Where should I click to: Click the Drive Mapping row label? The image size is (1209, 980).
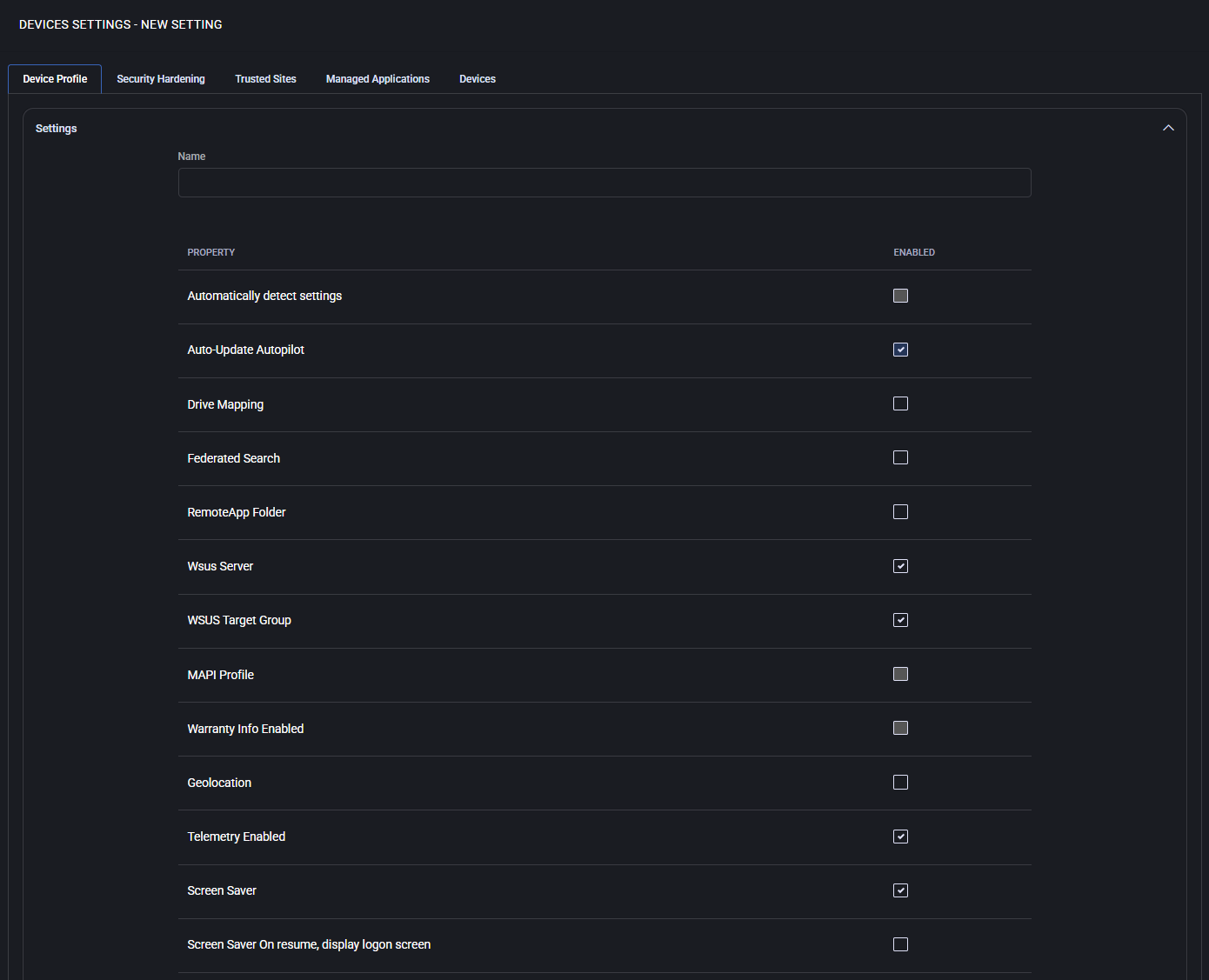click(x=225, y=404)
